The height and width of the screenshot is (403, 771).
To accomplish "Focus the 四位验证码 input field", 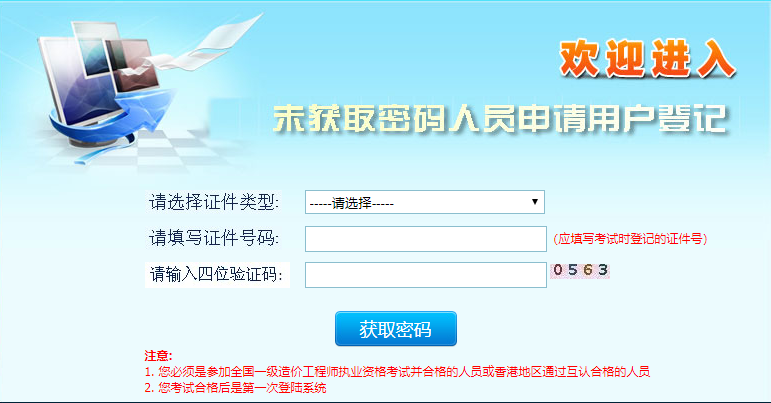I will click(426, 275).
